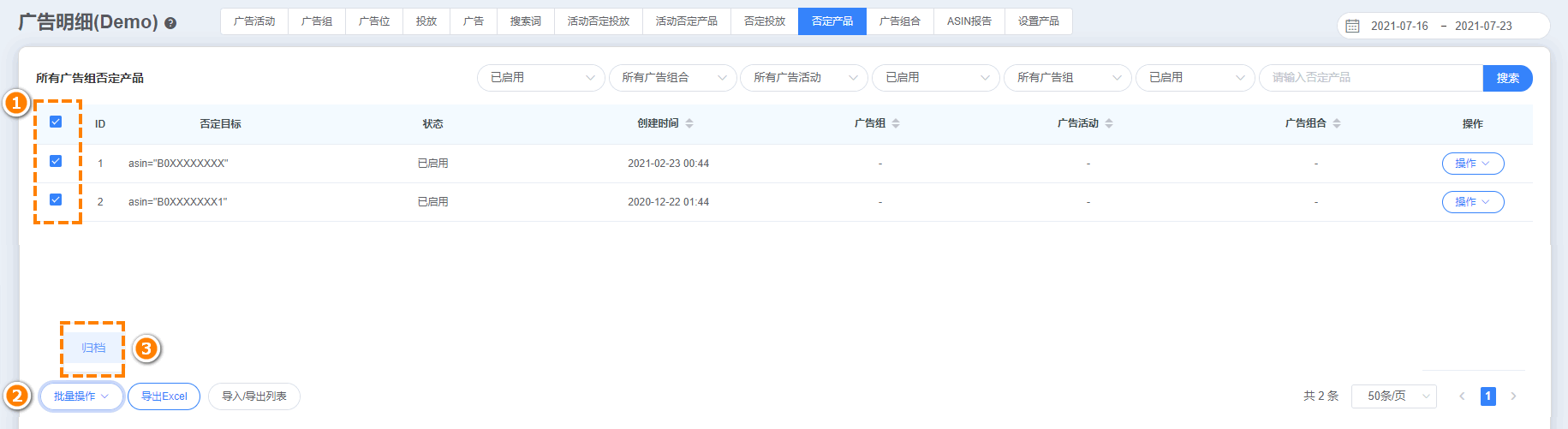Viewport: 1568px width, 429px height.
Task: Click the help question mark icon
Action: (170, 23)
